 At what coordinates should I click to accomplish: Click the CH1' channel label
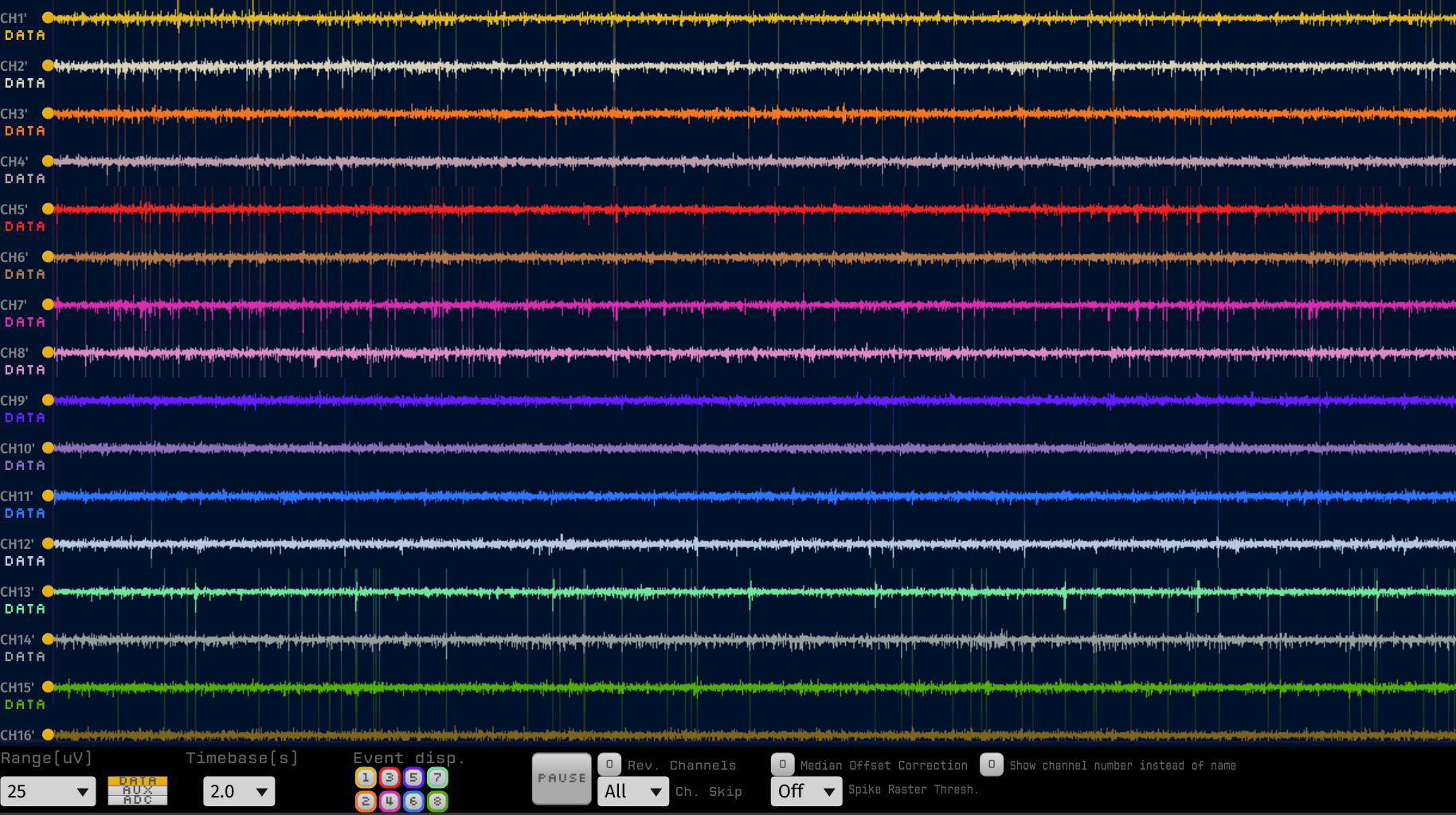[x=14, y=18]
